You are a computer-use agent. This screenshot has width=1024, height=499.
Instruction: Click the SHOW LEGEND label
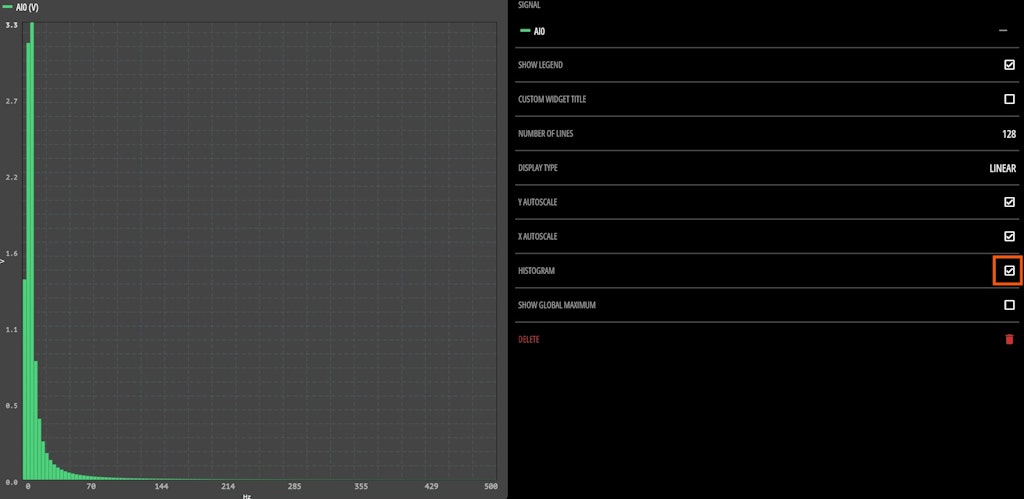tap(541, 65)
